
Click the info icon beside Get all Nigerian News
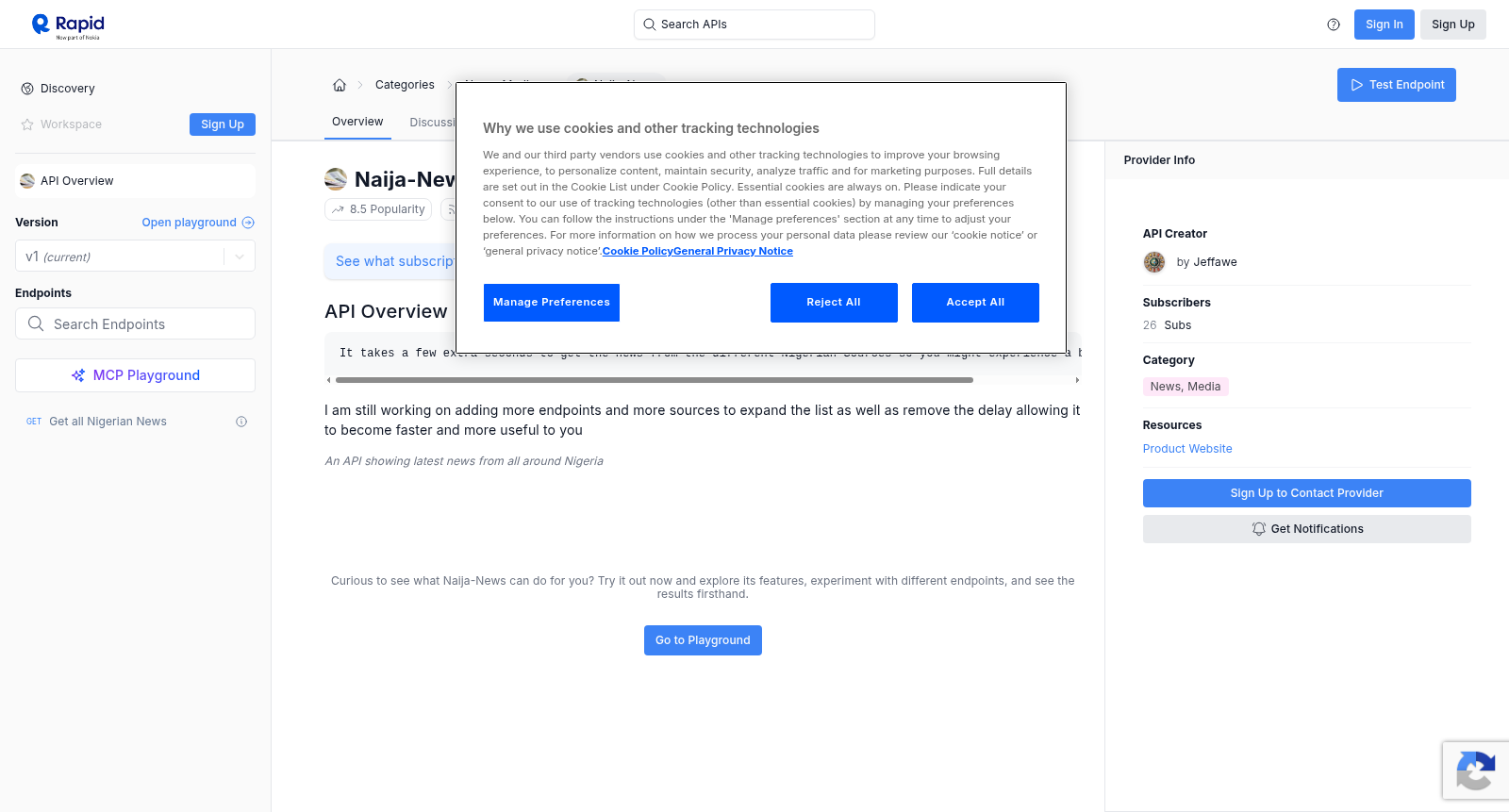(241, 422)
